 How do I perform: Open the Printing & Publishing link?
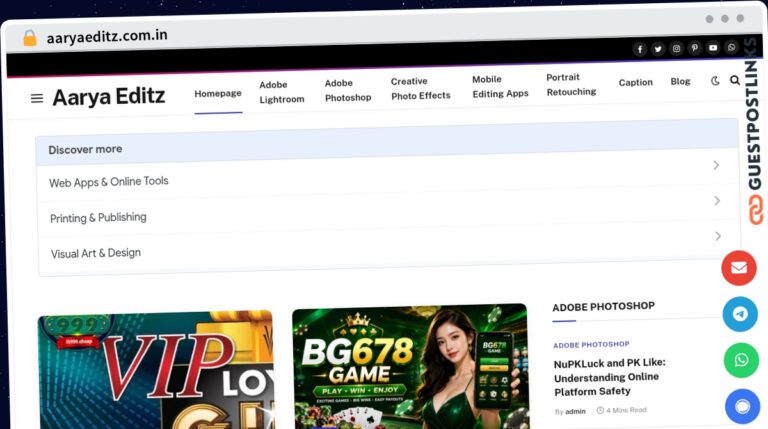[98, 218]
